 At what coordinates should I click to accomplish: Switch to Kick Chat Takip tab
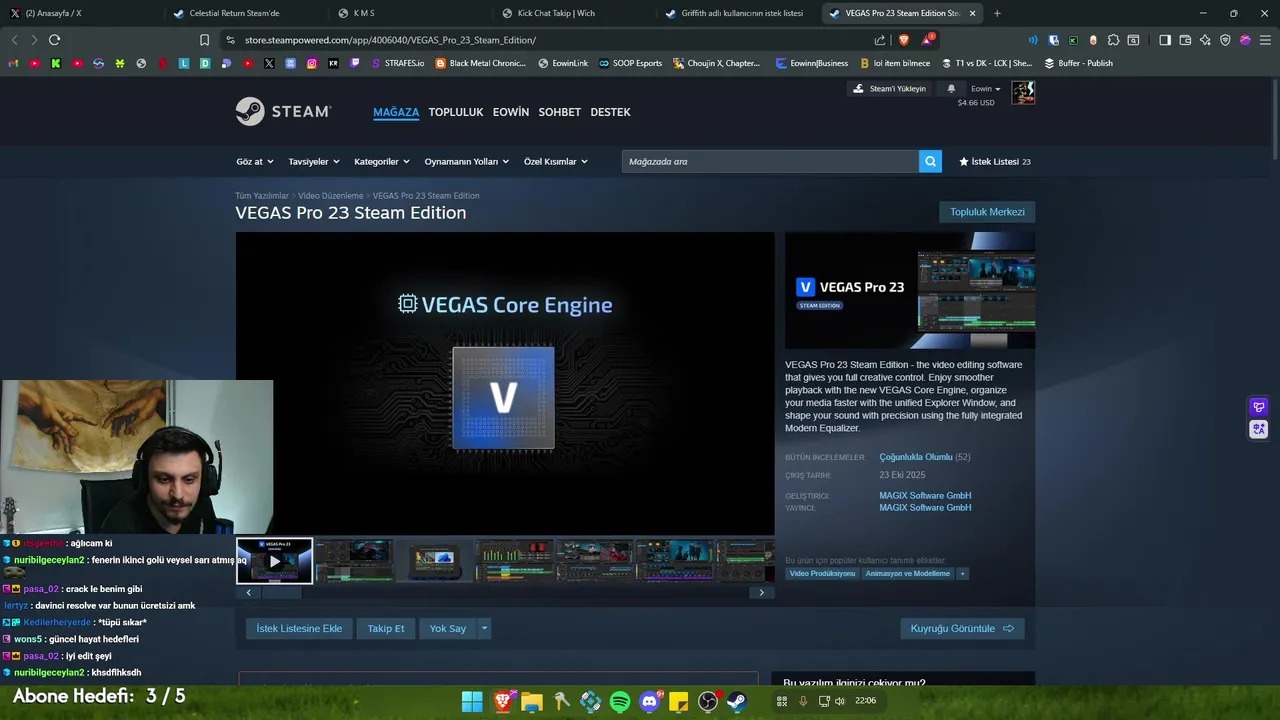click(x=571, y=13)
